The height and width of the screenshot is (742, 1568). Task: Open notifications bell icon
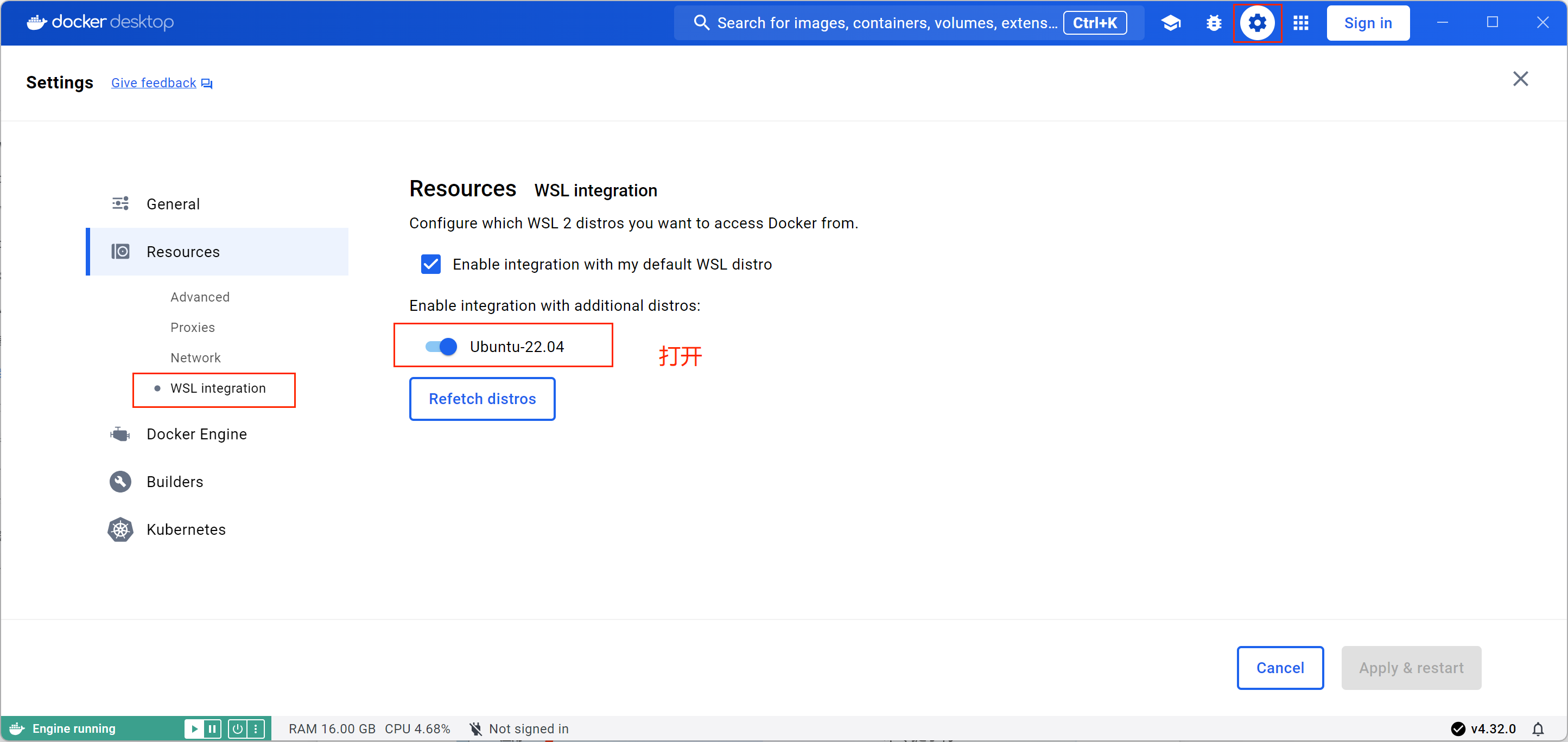[x=1538, y=728]
